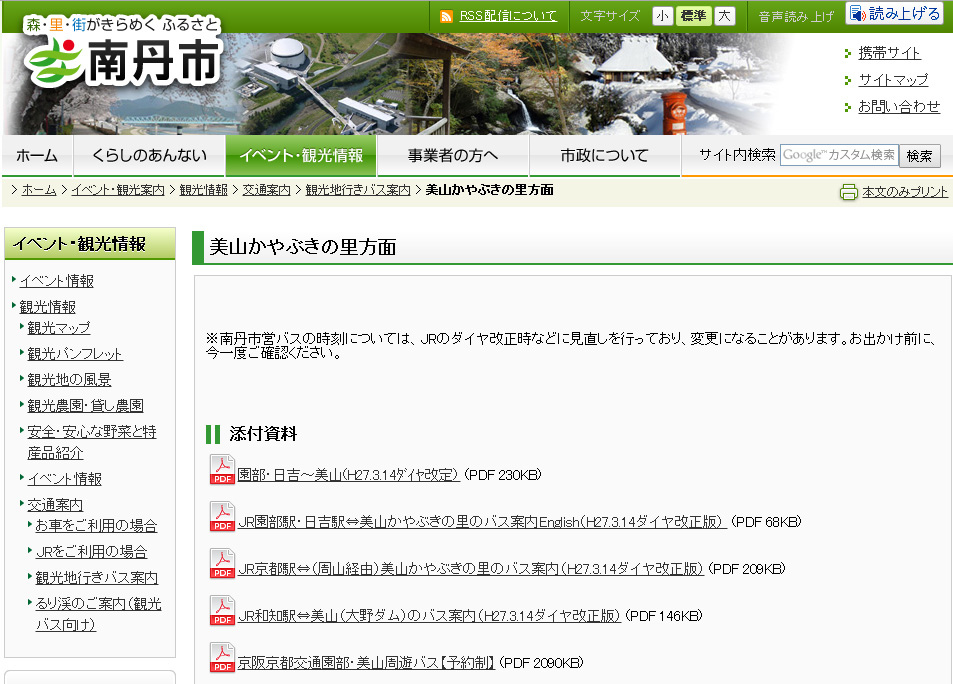This screenshot has width=953, height=684.
Task: Open 京阪京都交通園部・美山周遊バス【予約制】 link
Action: click(366, 662)
